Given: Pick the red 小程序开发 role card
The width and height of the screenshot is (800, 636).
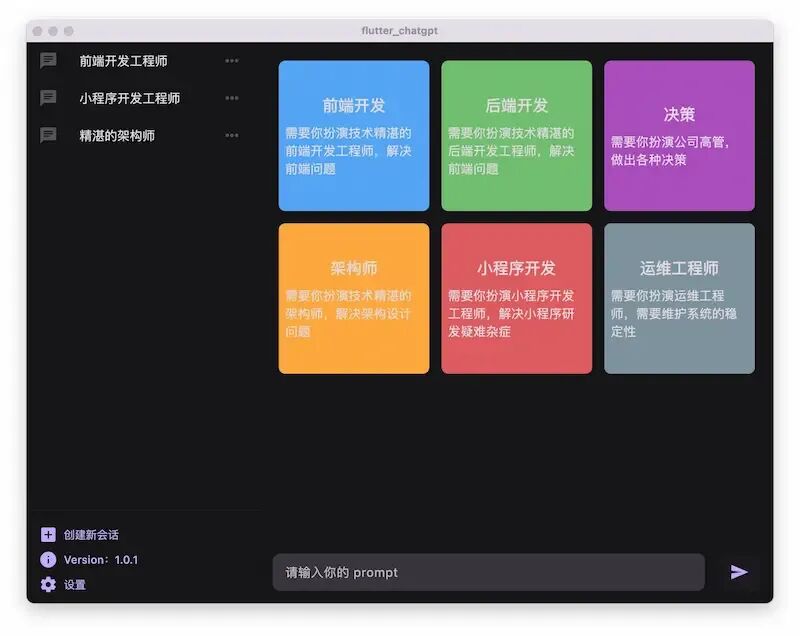Looking at the screenshot, I should tap(517, 298).
